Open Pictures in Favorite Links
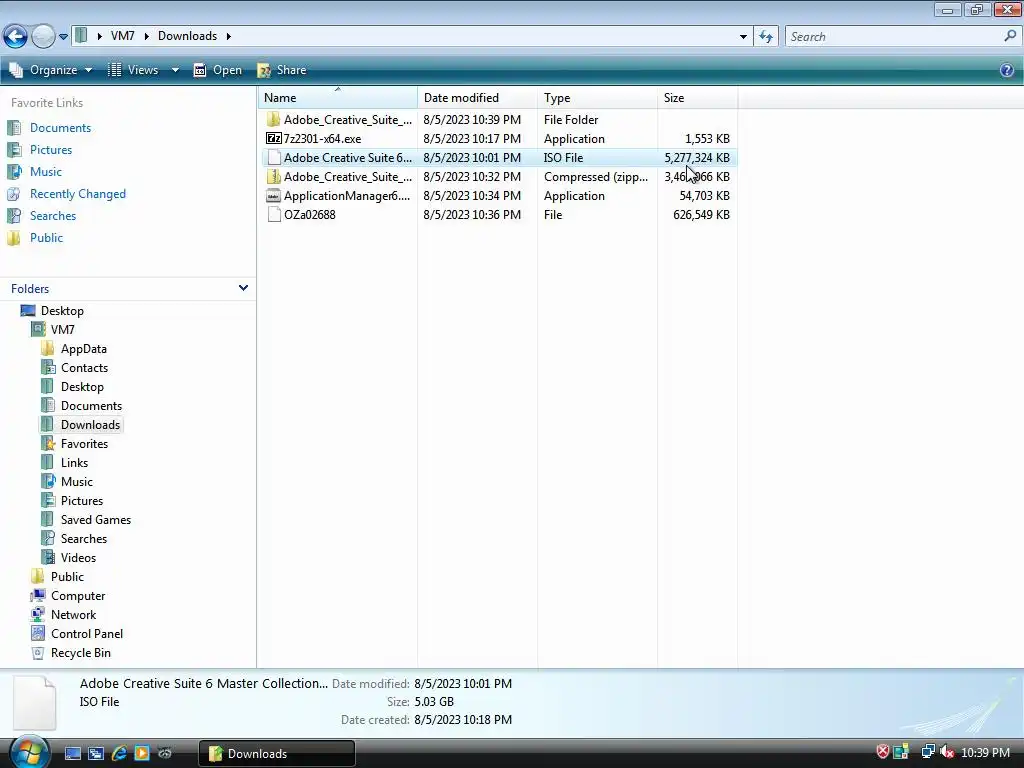1024x768 pixels. (51, 150)
